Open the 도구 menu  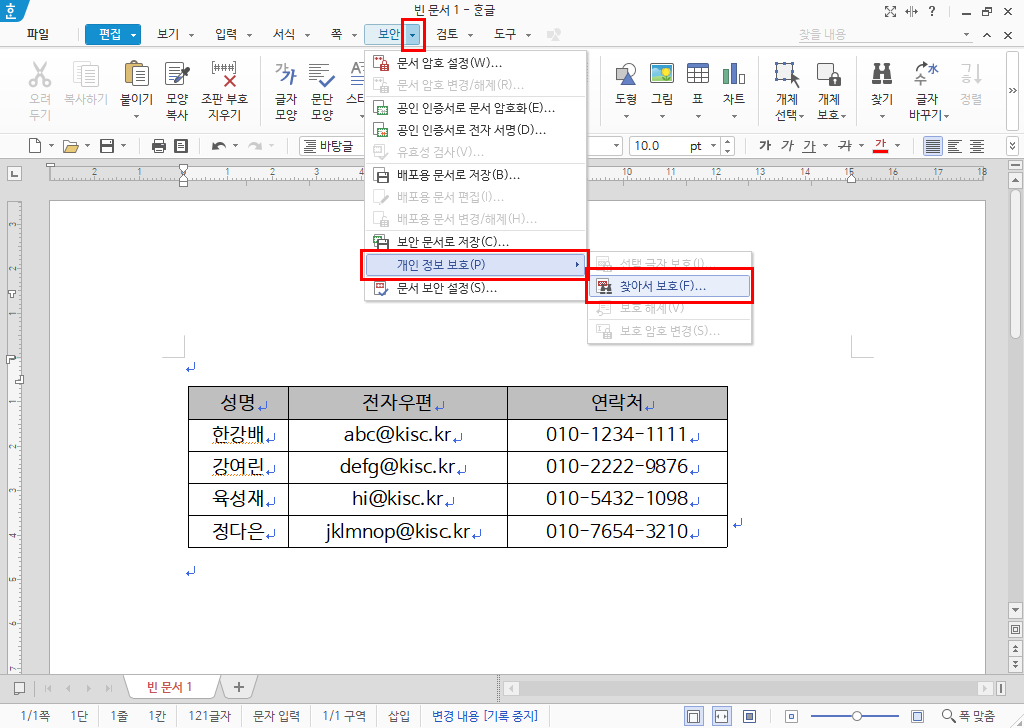coord(504,35)
